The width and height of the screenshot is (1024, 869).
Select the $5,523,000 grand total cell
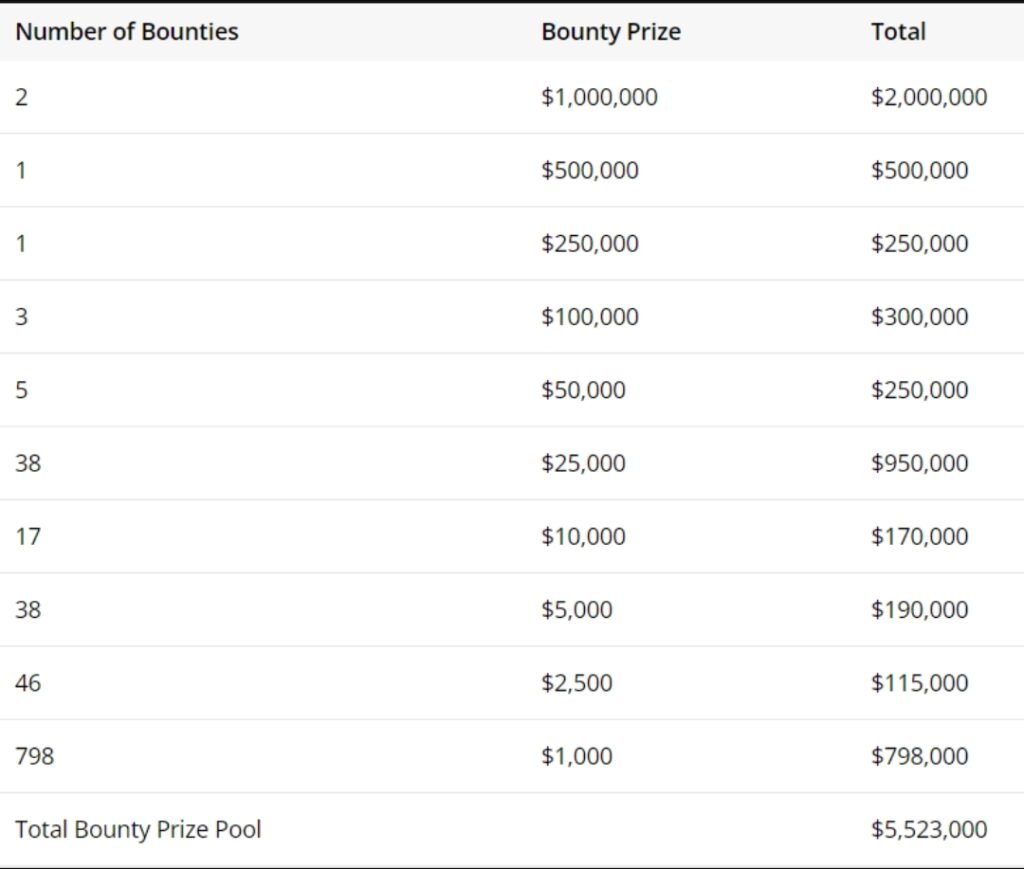pos(928,830)
